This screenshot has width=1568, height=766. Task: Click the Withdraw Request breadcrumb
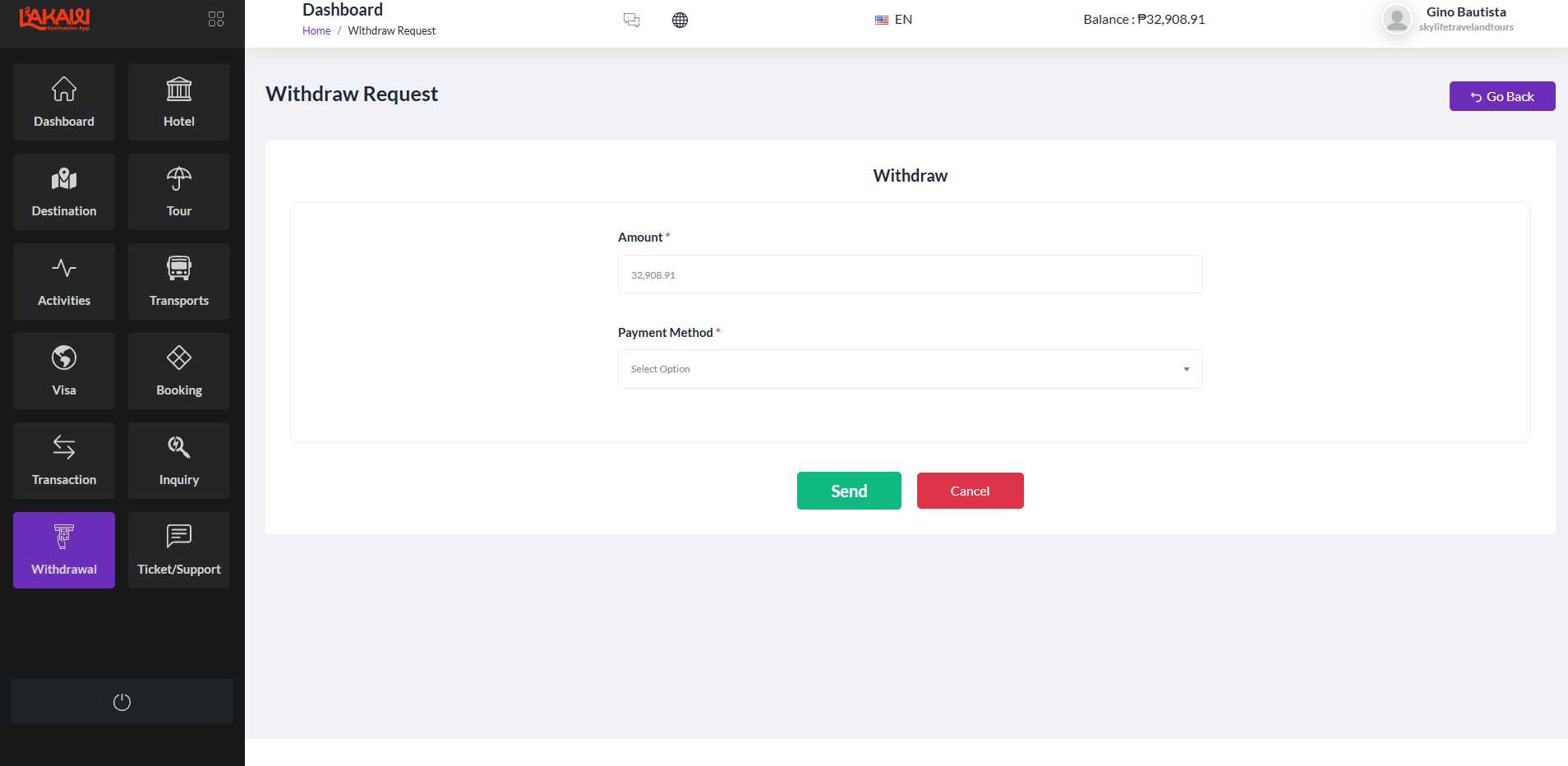point(392,30)
